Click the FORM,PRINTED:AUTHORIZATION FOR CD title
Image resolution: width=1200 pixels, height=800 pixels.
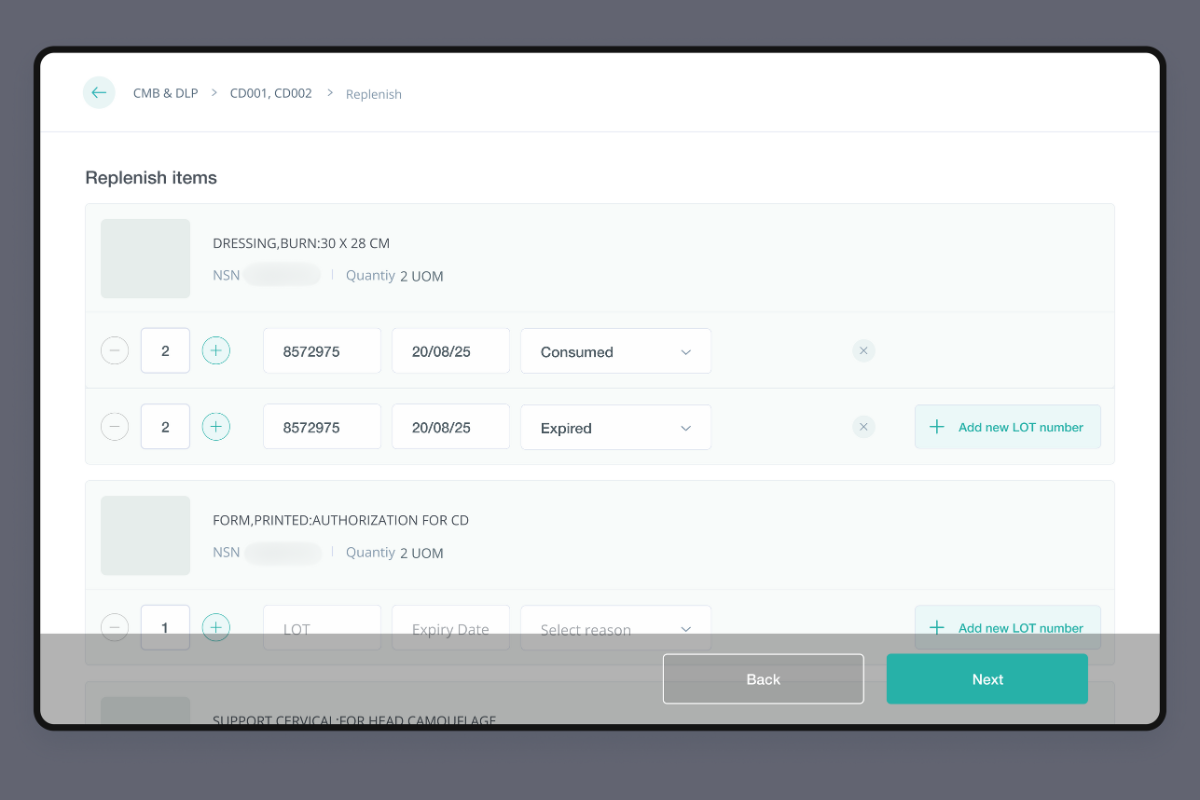click(x=341, y=520)
